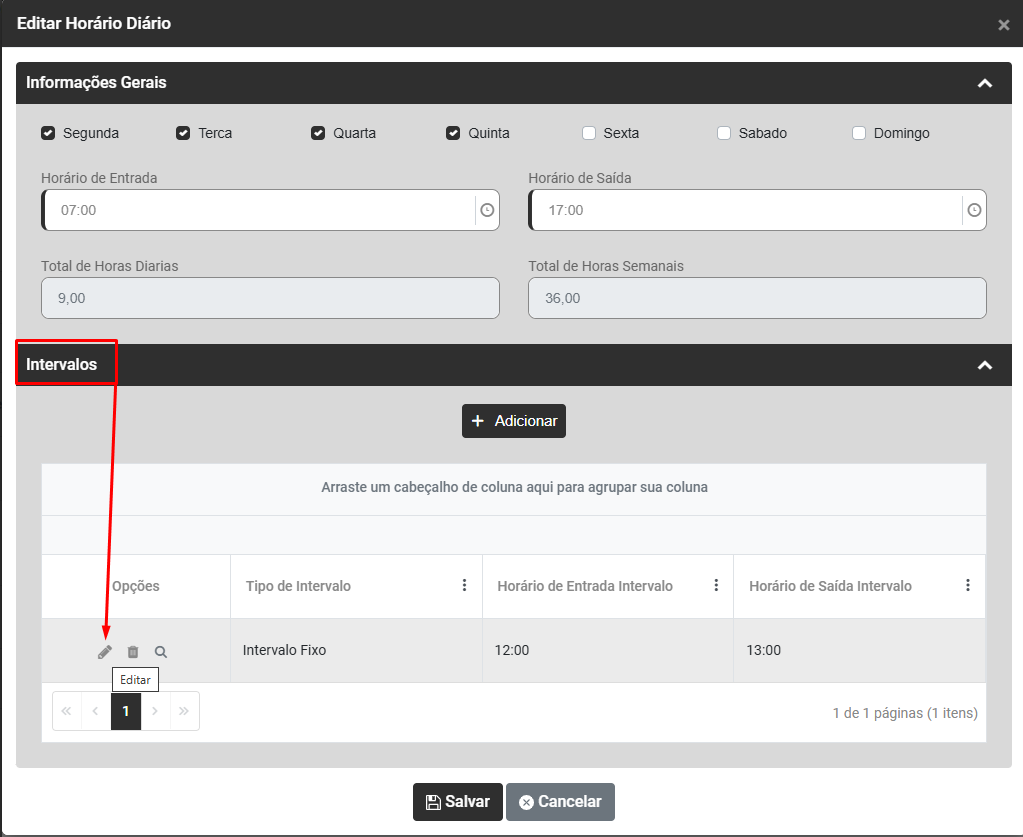This screenshot has height=837, width=1023.
Task: Click the Salvar button
Action: click(x=457, y=802)
